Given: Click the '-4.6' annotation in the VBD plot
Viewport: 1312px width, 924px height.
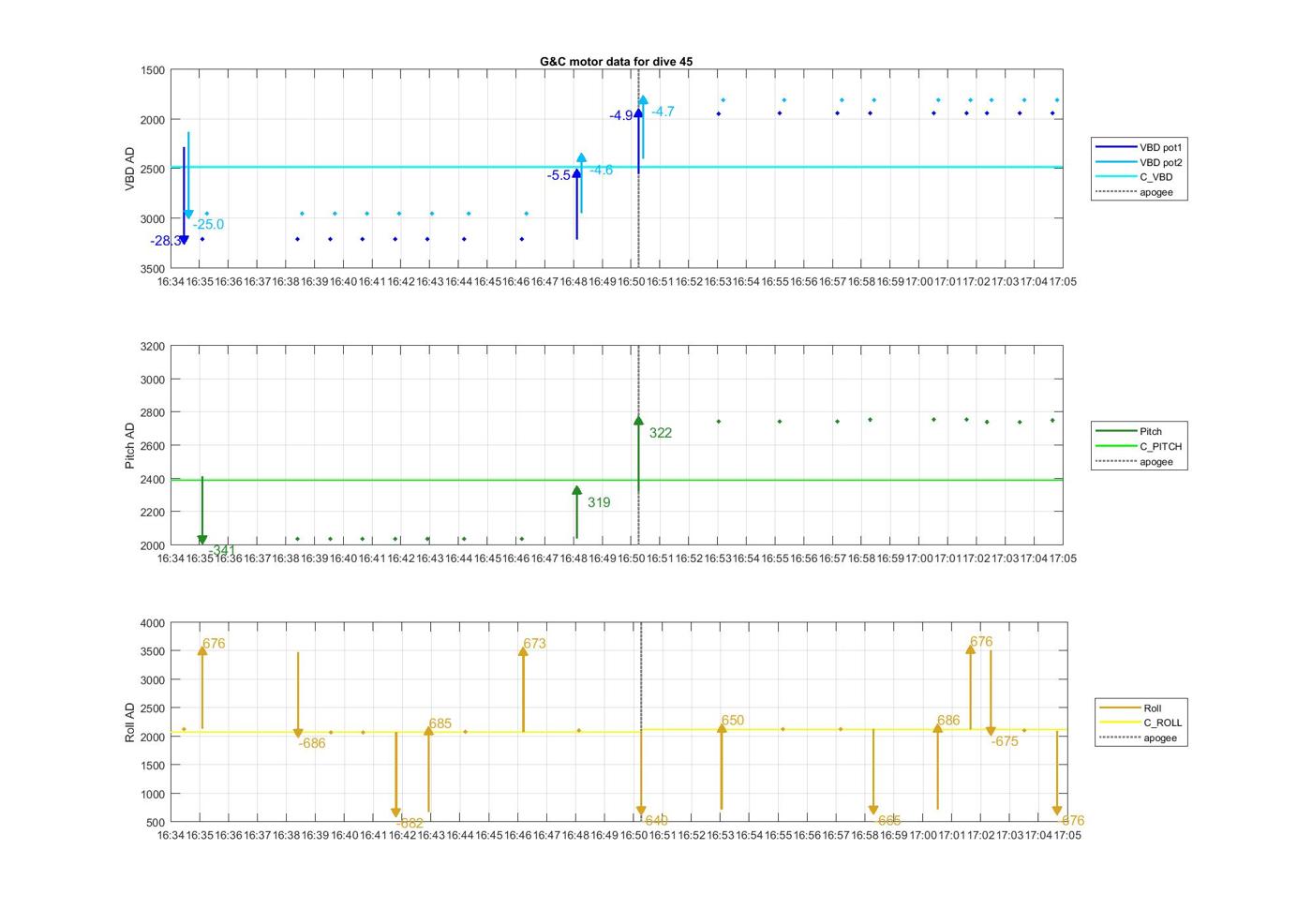Looking at the screenshot, I should [x=601, y=170].
